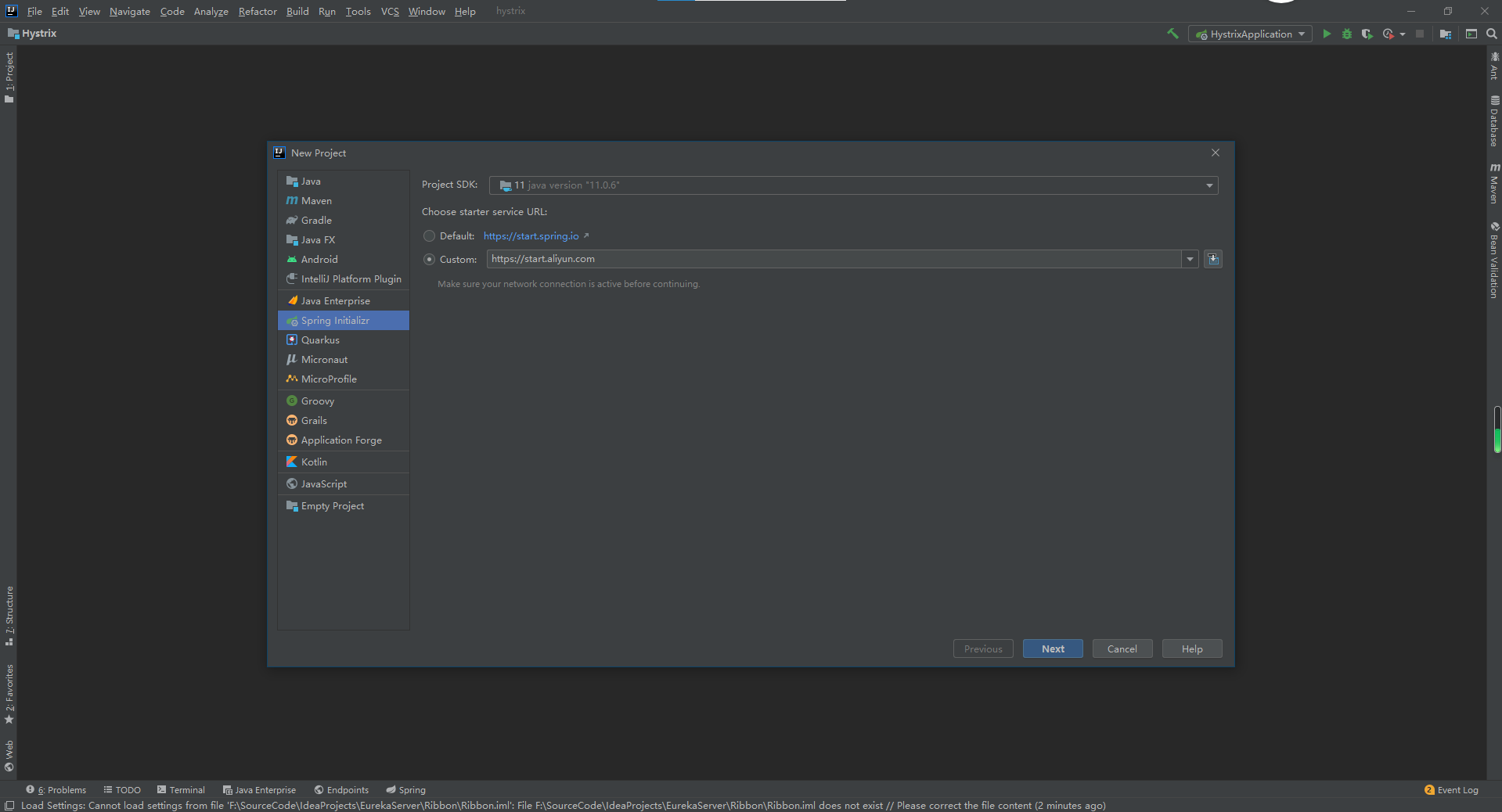Open the Bean Validation tool window
1502x812 pixels.
(1494, 260)
